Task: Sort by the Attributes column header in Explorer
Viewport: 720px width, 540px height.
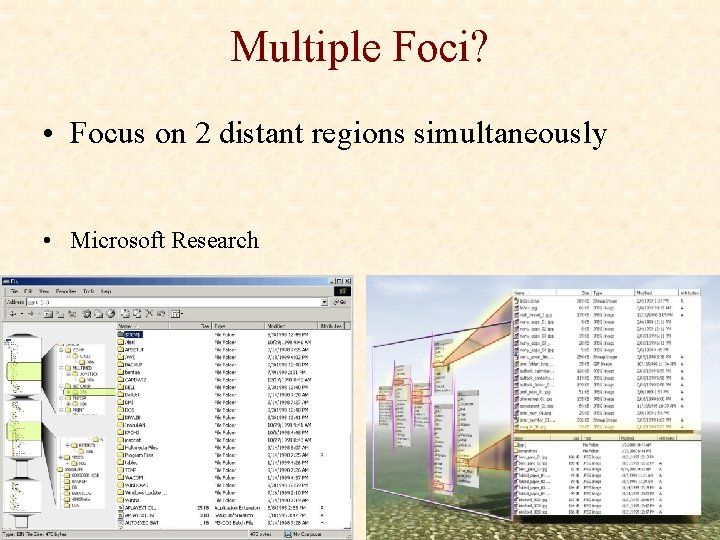Action: coord(332,326)
